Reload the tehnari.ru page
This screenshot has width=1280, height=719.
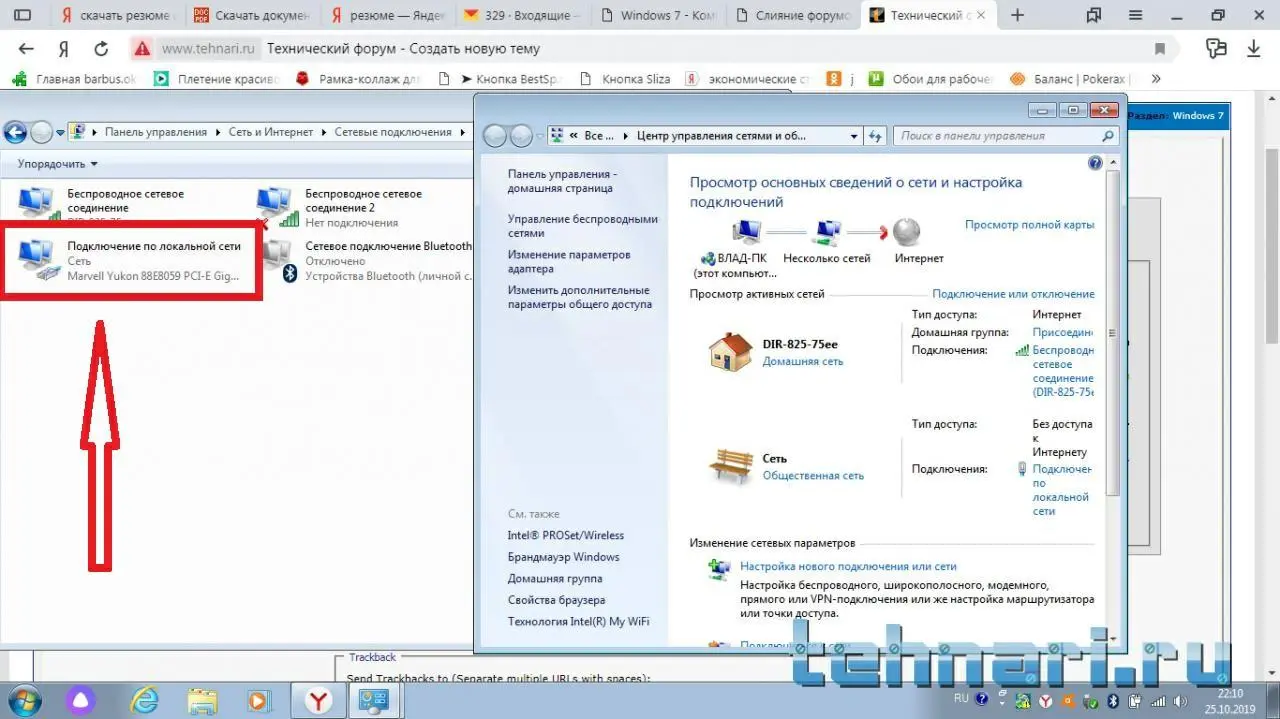click(x=101, y=49)
